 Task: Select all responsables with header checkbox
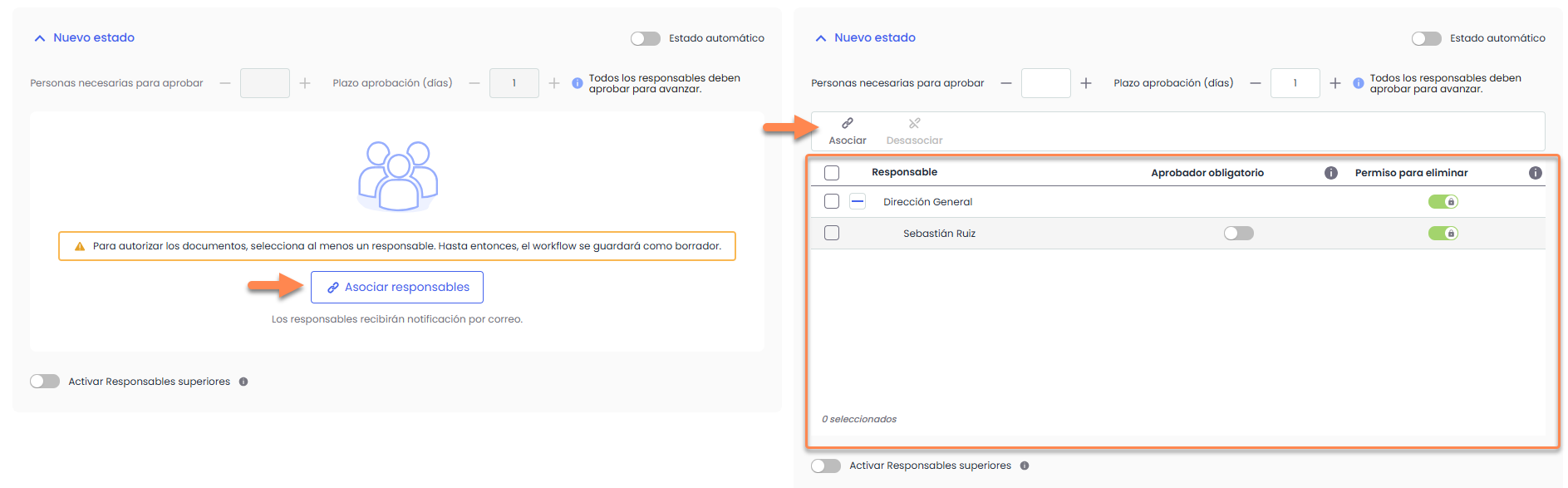tap(832, 173)
